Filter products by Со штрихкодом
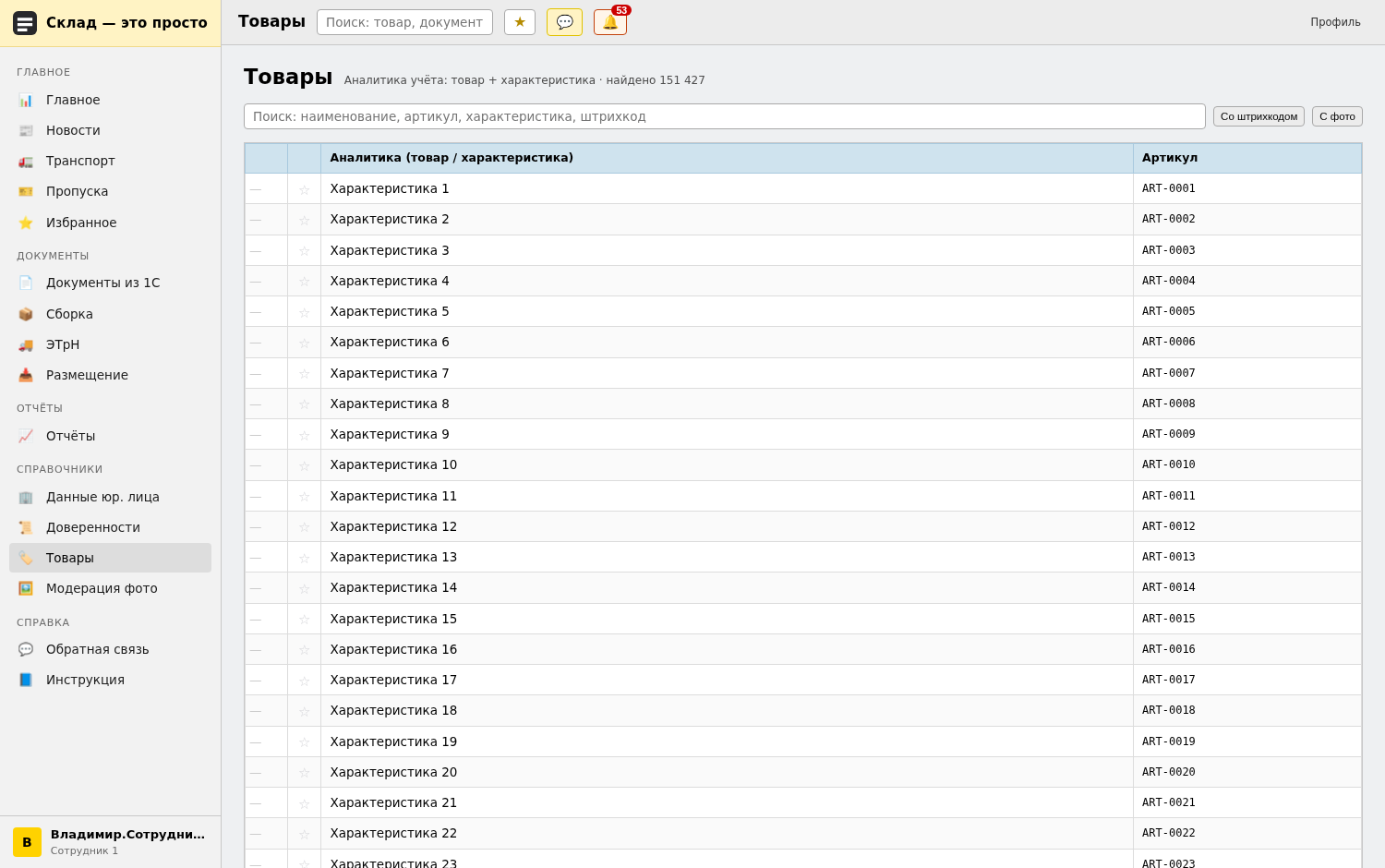1385x868 pixels. [1259, 116]
